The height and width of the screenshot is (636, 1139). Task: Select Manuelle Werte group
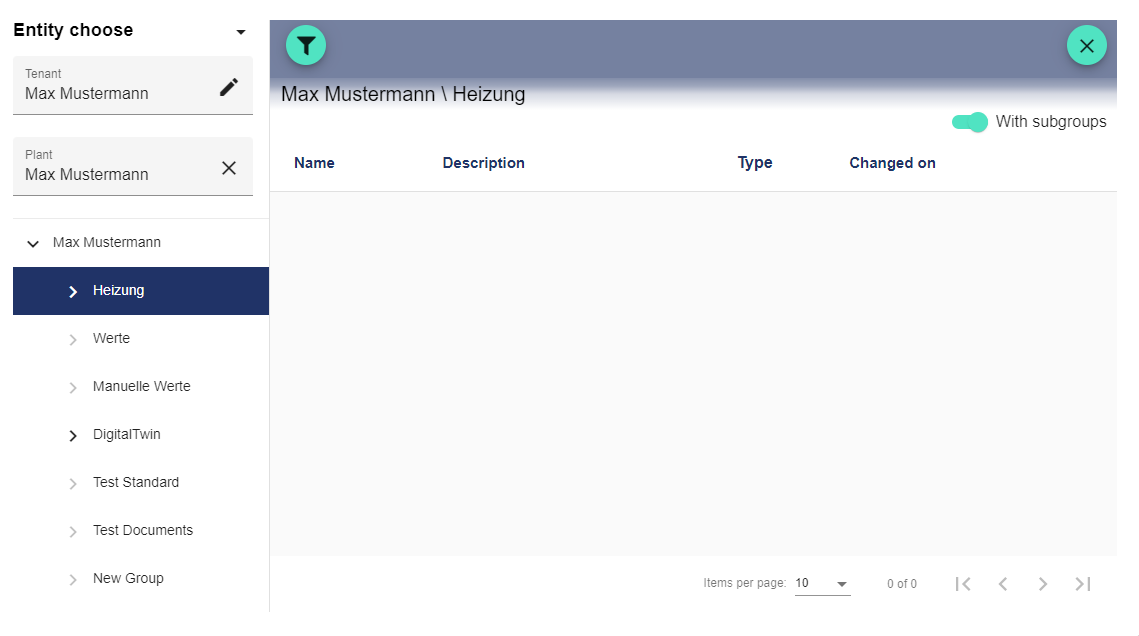(141, 387)
